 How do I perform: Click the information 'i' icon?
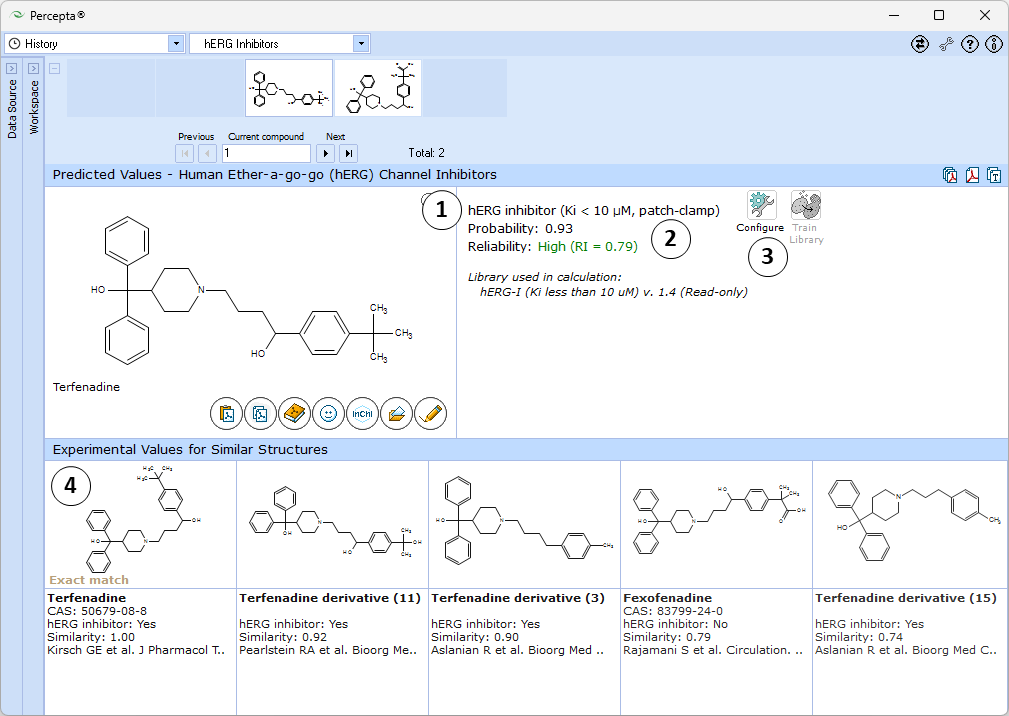tap(994, 44)
